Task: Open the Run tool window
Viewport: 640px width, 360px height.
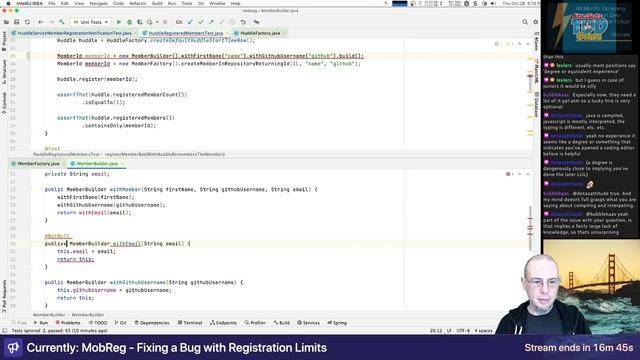Action: (41, 323)
